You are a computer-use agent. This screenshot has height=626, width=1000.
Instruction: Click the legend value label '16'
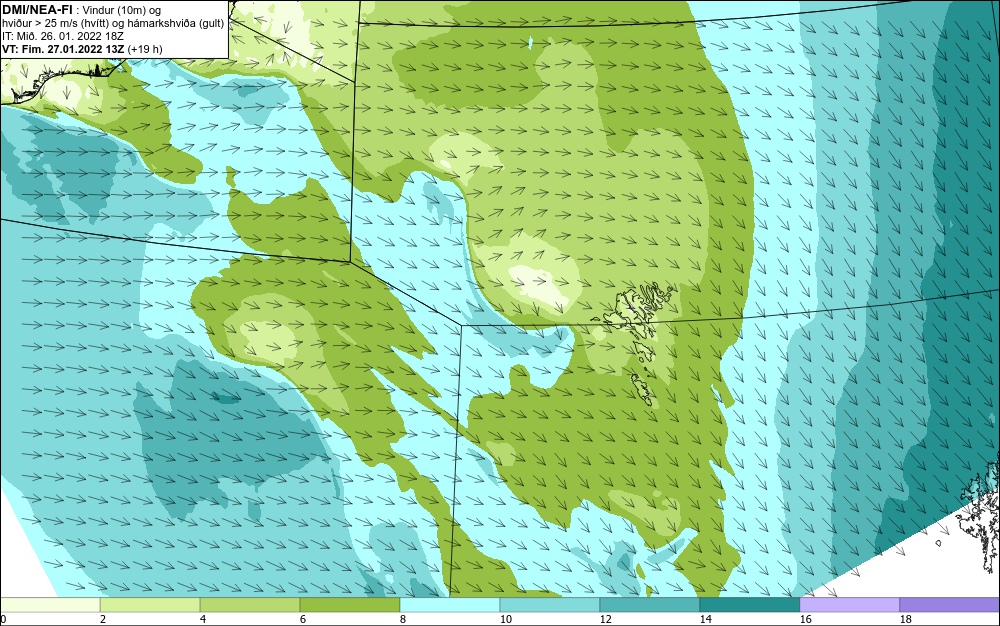pyautogui.click(x=805, y=619)
